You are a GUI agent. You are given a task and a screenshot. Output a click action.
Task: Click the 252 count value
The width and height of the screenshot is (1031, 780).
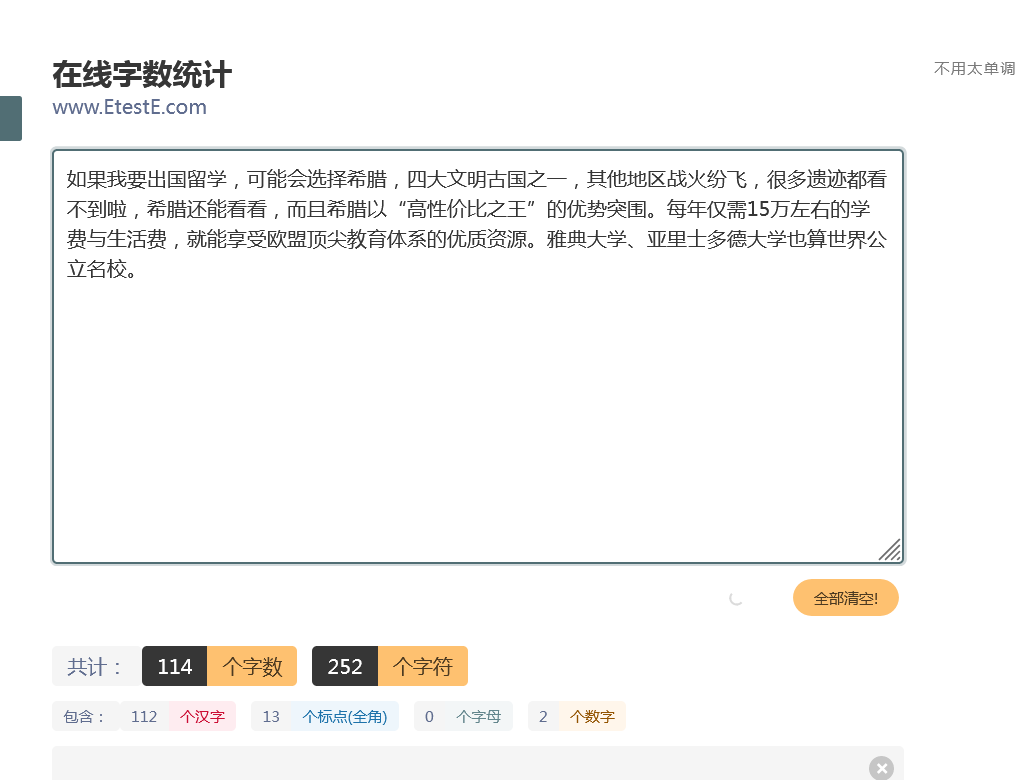(345, 666)
